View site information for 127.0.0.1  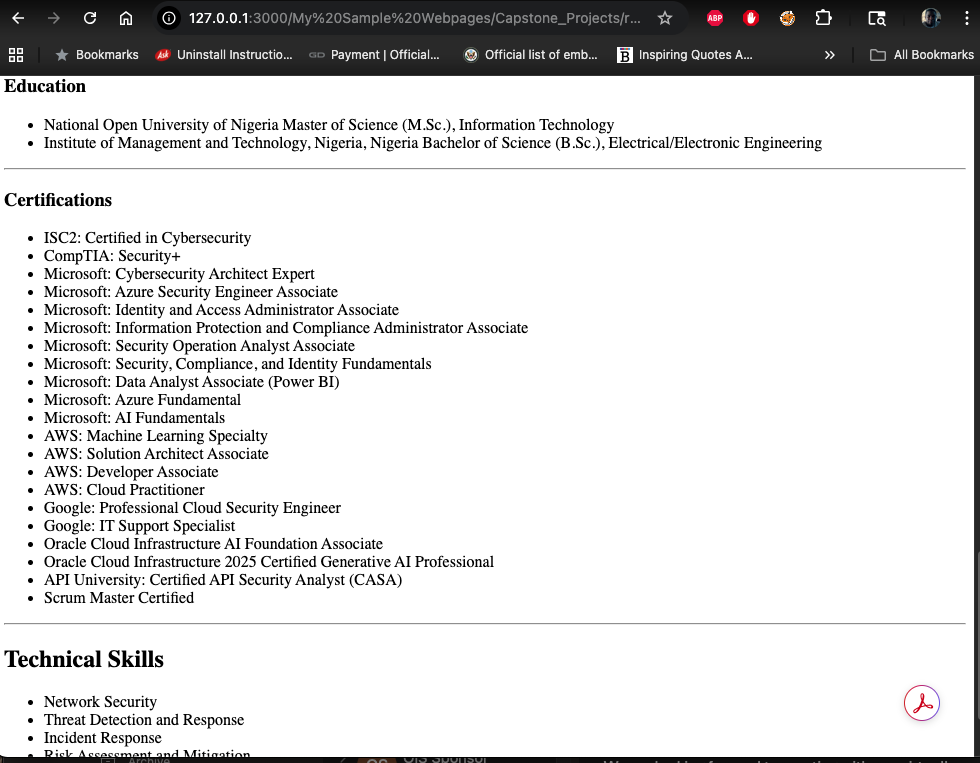tap(170, 18)
